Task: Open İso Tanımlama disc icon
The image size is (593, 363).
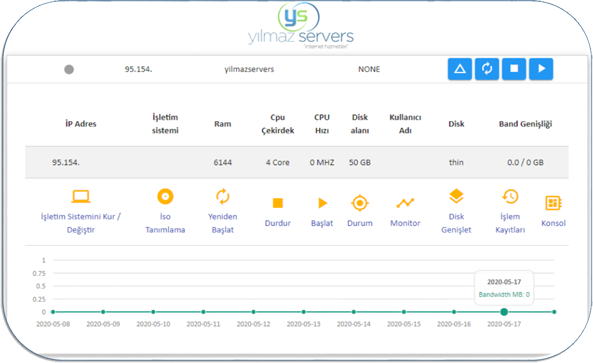Action: pos(165,197)
